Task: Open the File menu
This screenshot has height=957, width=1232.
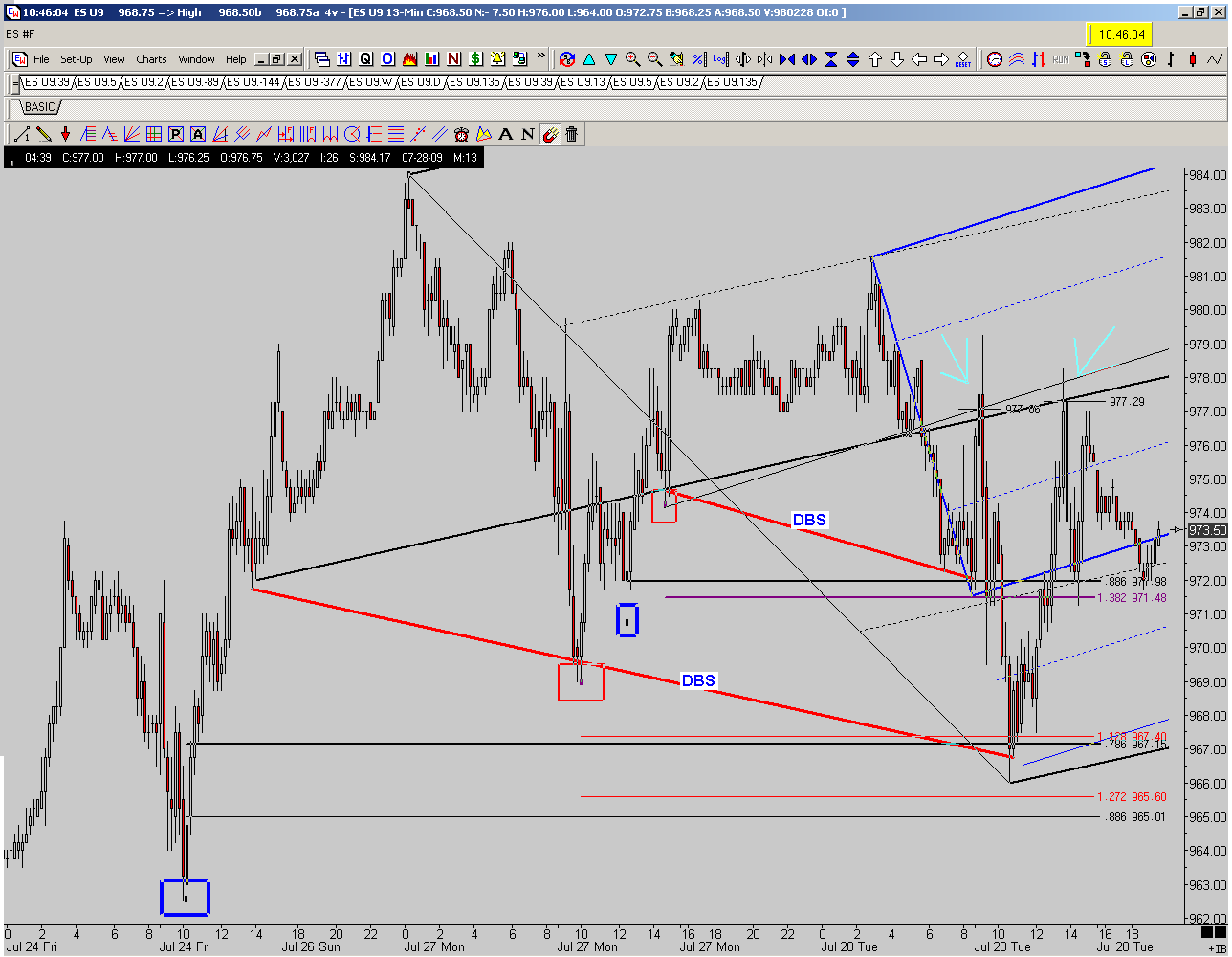Action: [x=41, y=59]
